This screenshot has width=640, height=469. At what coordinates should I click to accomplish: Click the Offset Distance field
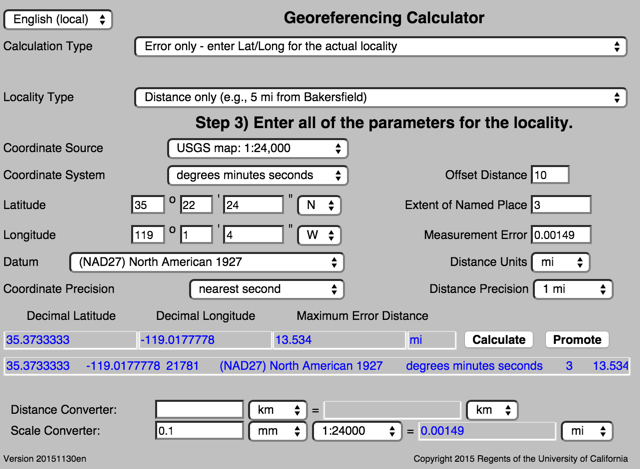pyautogui.click(x=550, y=175)
